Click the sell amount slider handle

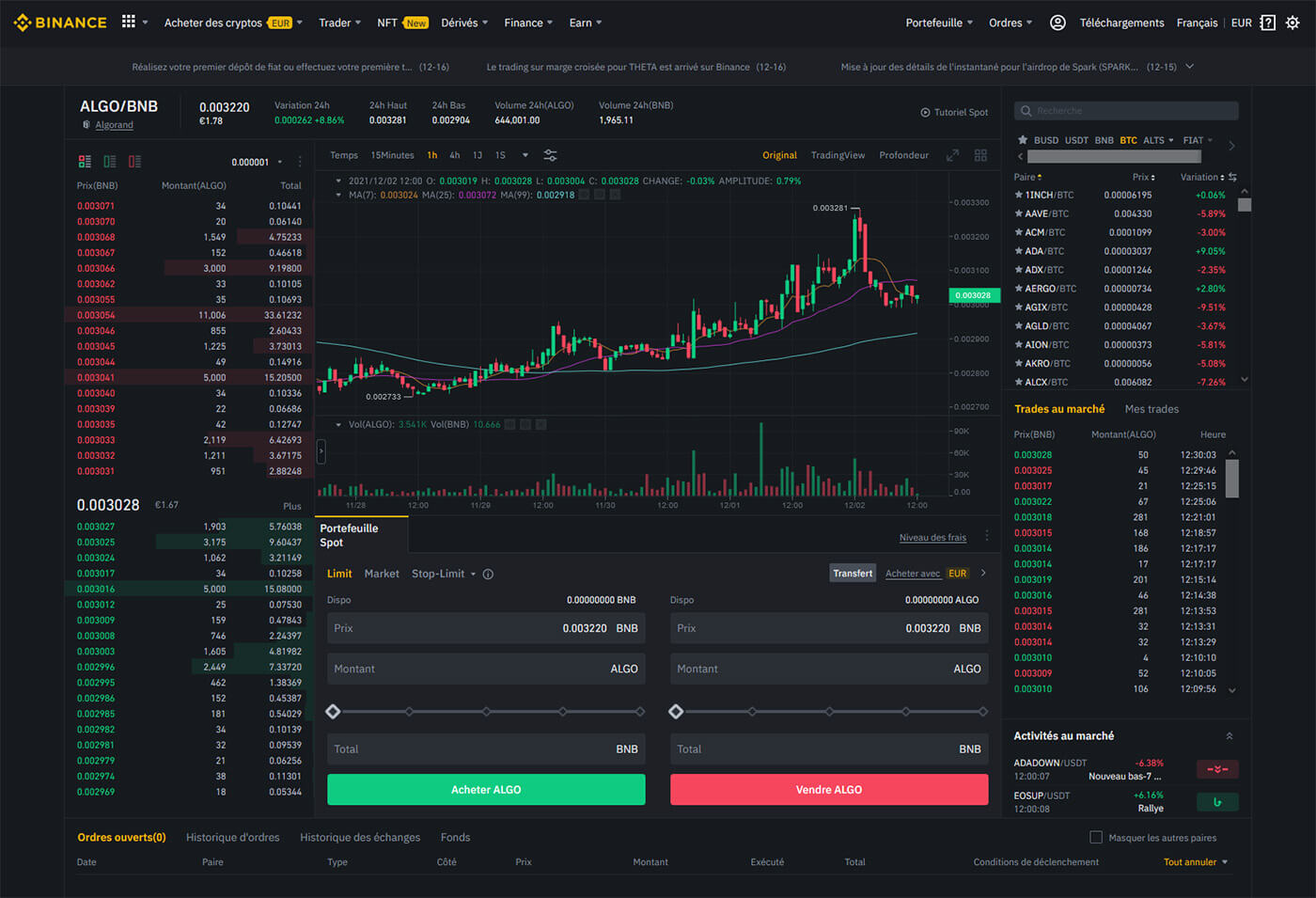(x=676, y=712)
